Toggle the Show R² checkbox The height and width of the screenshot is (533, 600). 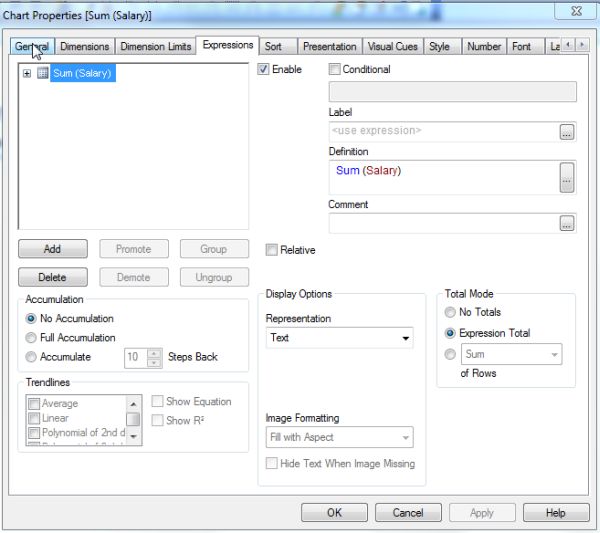[x=157, y=421]
